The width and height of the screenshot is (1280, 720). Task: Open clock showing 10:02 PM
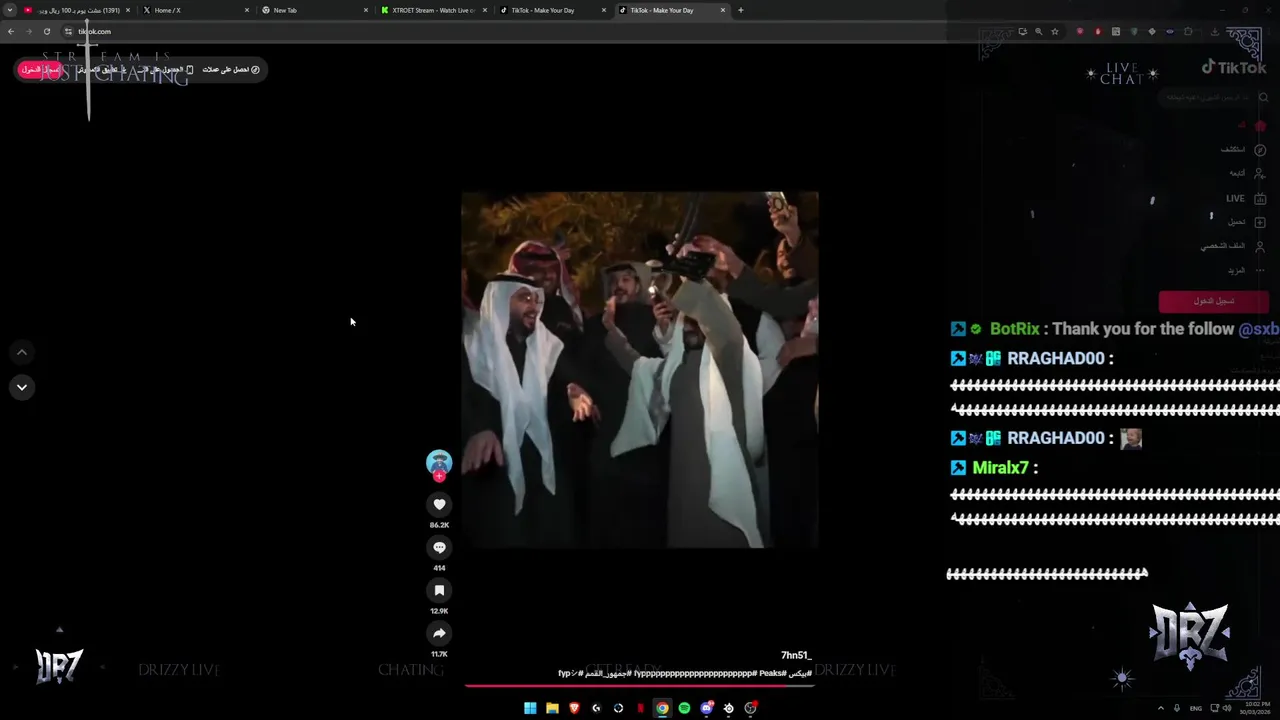point(1253,708)
